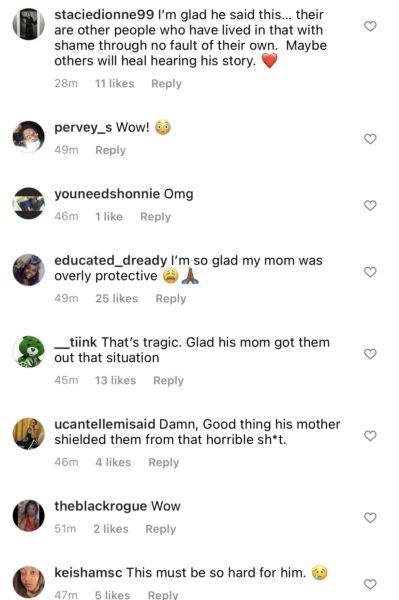Like theblackrogue's Wow comment
The width and height of the screenshot is (399, 600).
point(370,518)
